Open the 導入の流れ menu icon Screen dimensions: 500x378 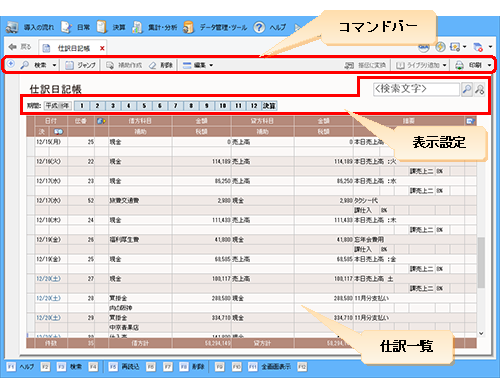point(12,27)
